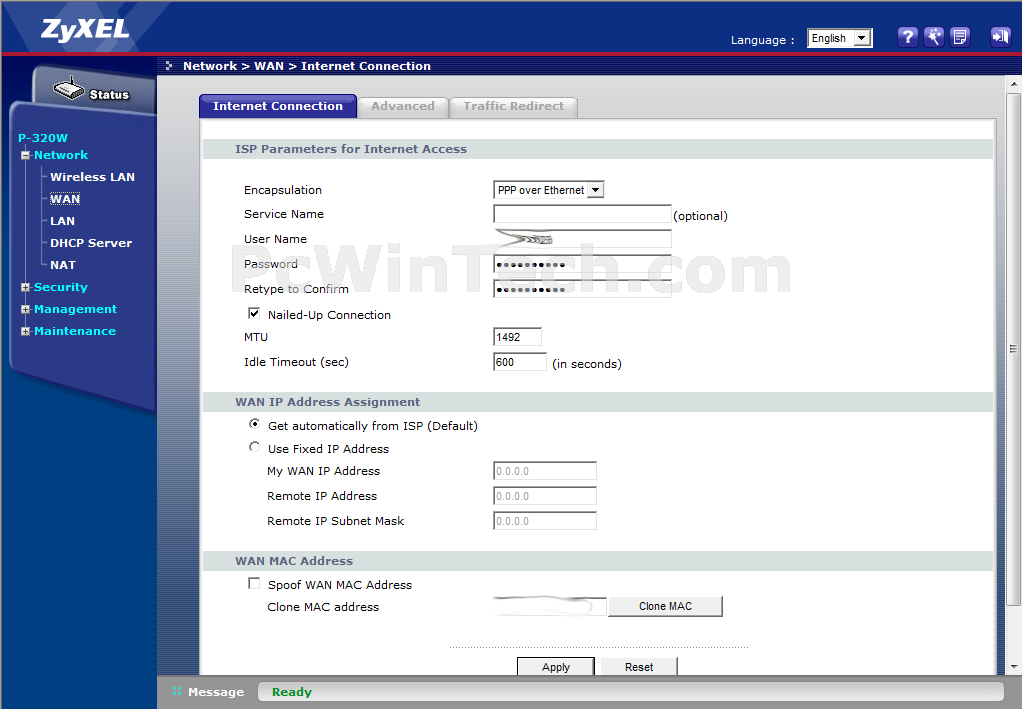Open the About page icon in header
Image resolution: width=1022 pixels, height=709 pixels.
(959, 37)
